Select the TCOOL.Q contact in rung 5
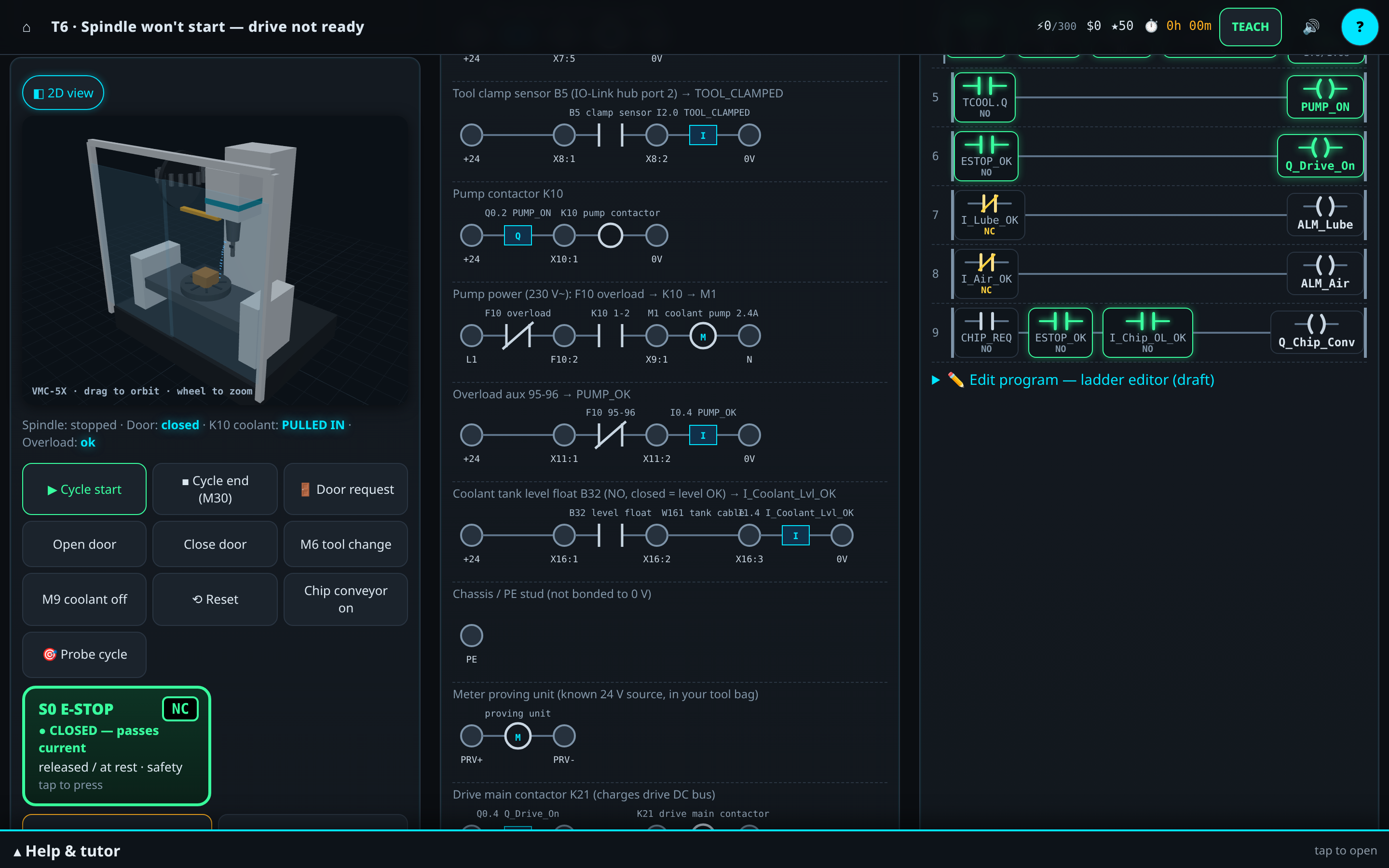 (x=984, y=97)
